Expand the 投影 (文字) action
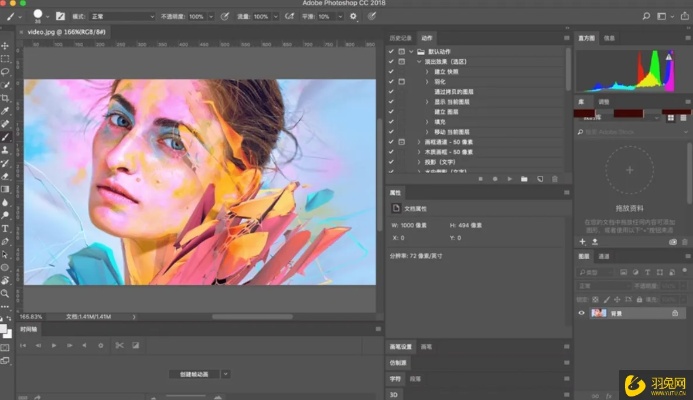The width and height of the screenshot is (693, 400). pyautogui.click(x=419, y=162)
